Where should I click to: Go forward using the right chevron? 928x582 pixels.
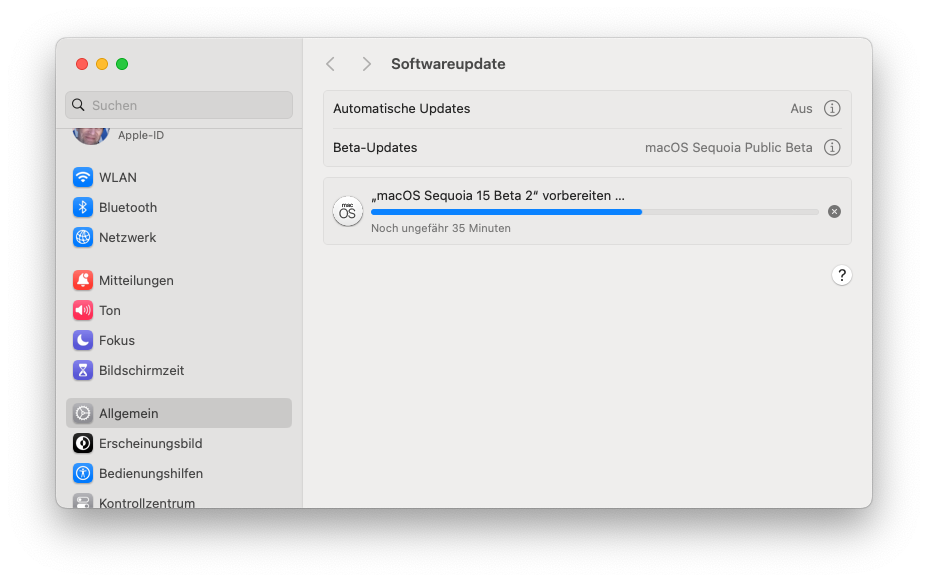click(367, 64)
